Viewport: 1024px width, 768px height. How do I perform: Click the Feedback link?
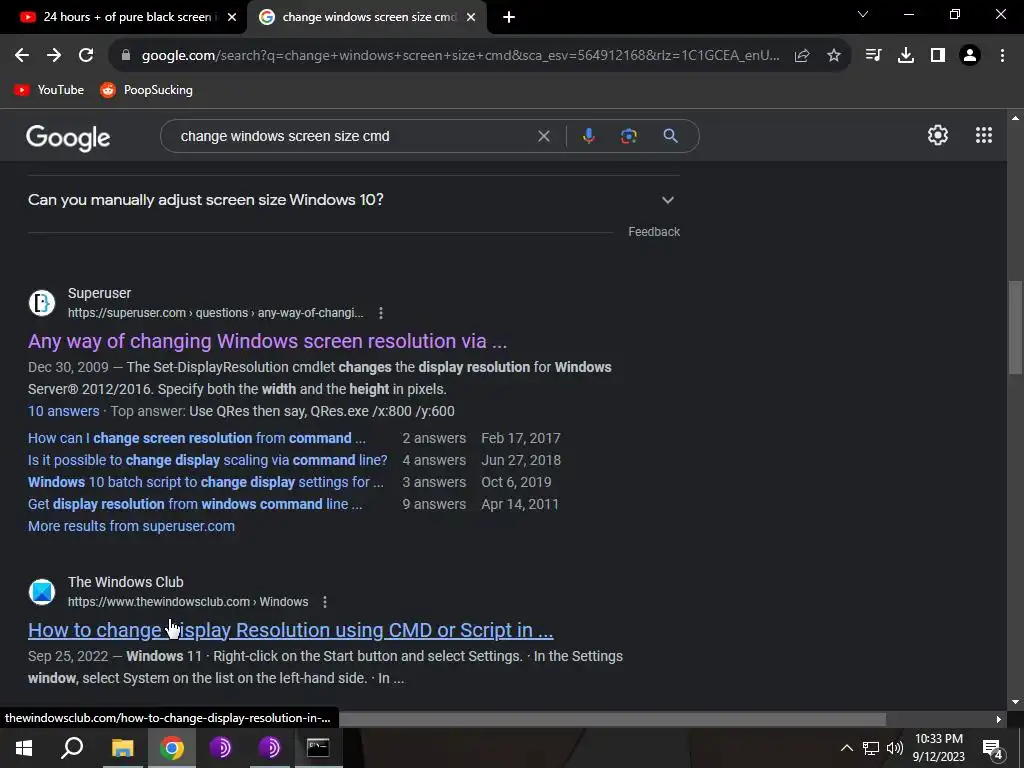(x=654, y=232)
